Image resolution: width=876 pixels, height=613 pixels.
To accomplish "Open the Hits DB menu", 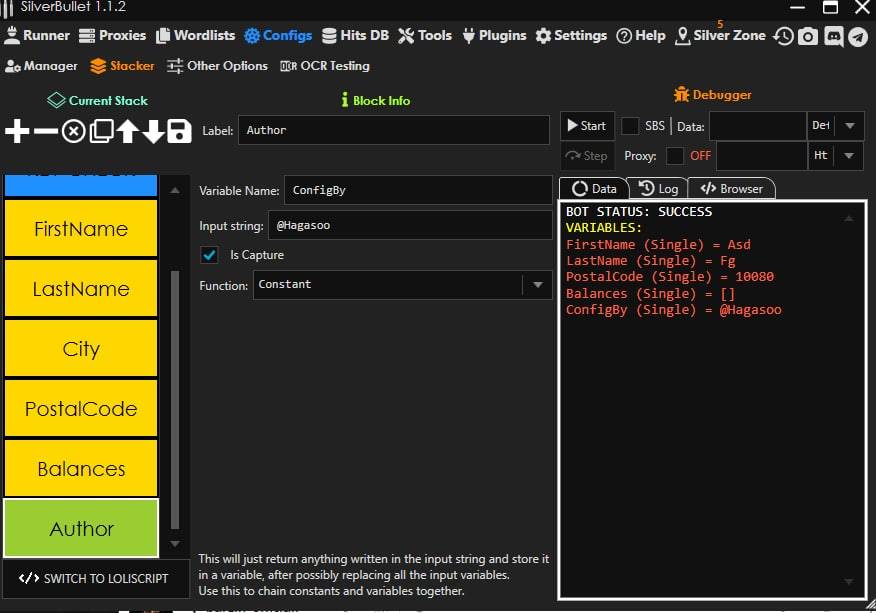I will [355, 35].
